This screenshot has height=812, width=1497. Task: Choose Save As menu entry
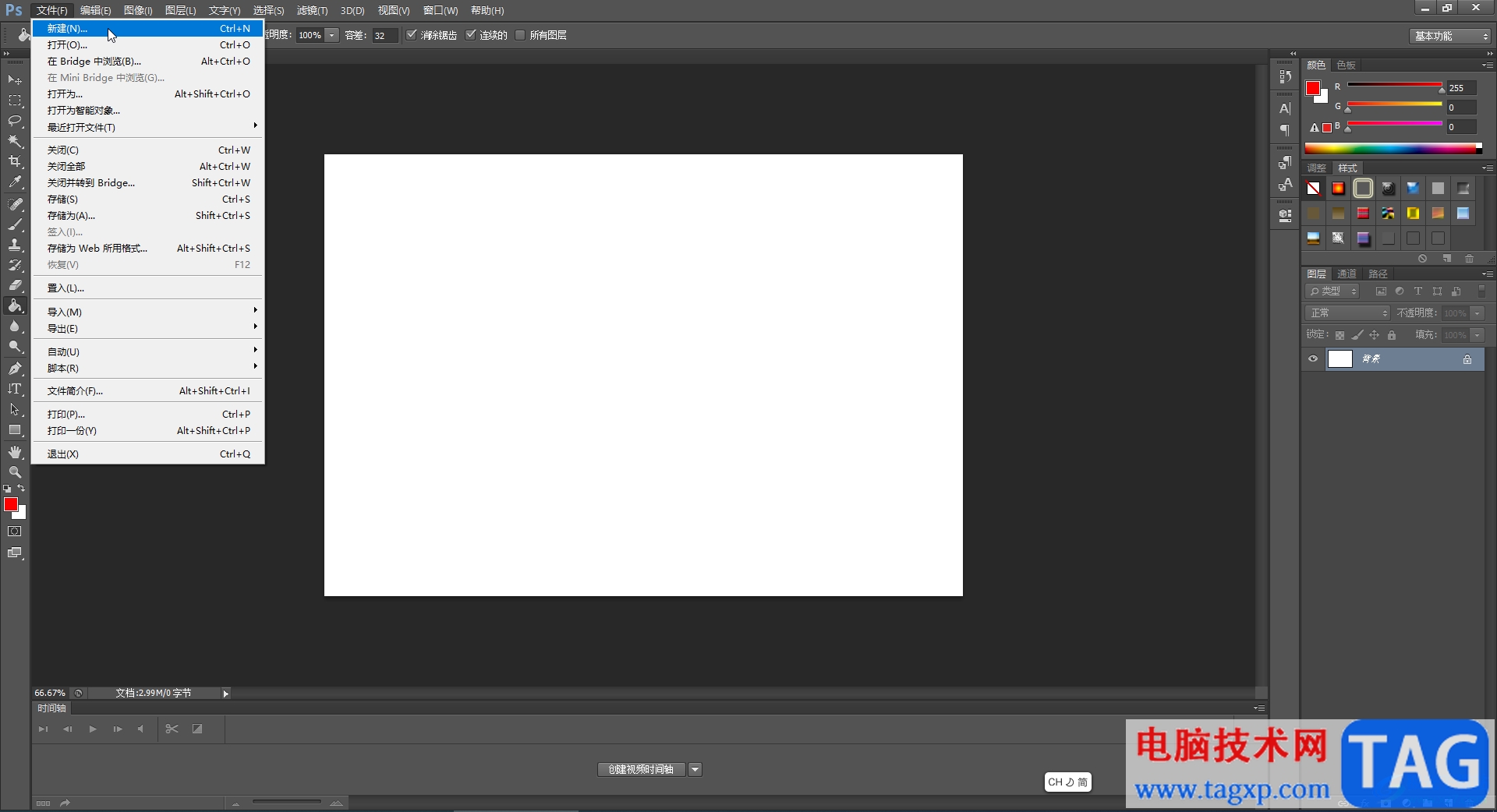pyautogui.click(x=148, y=215)
